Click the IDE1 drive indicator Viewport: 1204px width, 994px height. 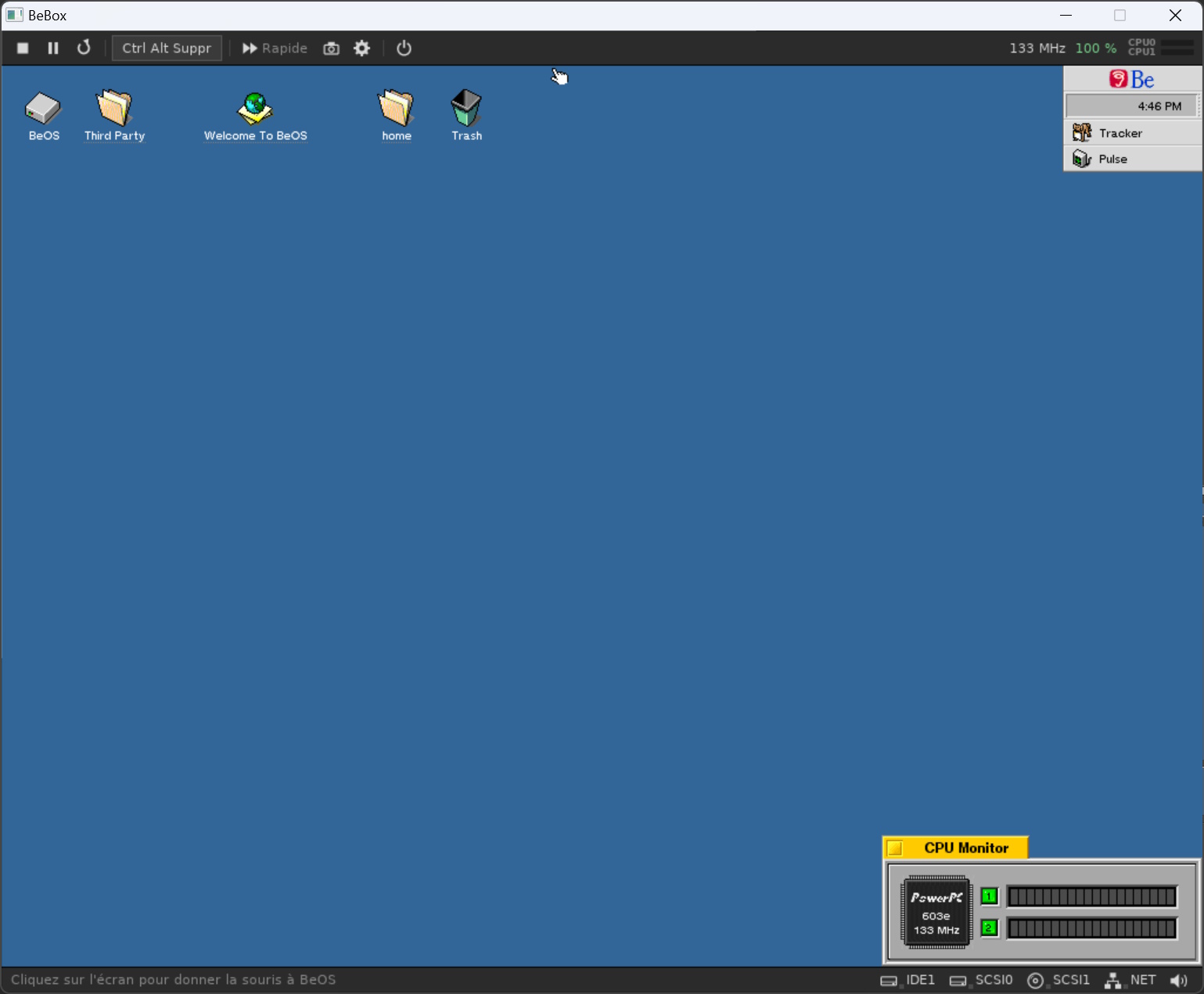coord(907,980)
